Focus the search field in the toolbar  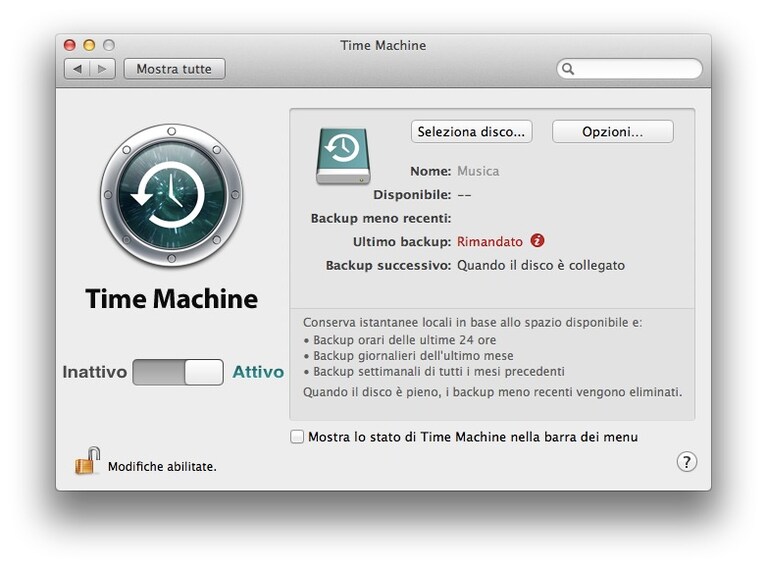click(x=630, y=68)
